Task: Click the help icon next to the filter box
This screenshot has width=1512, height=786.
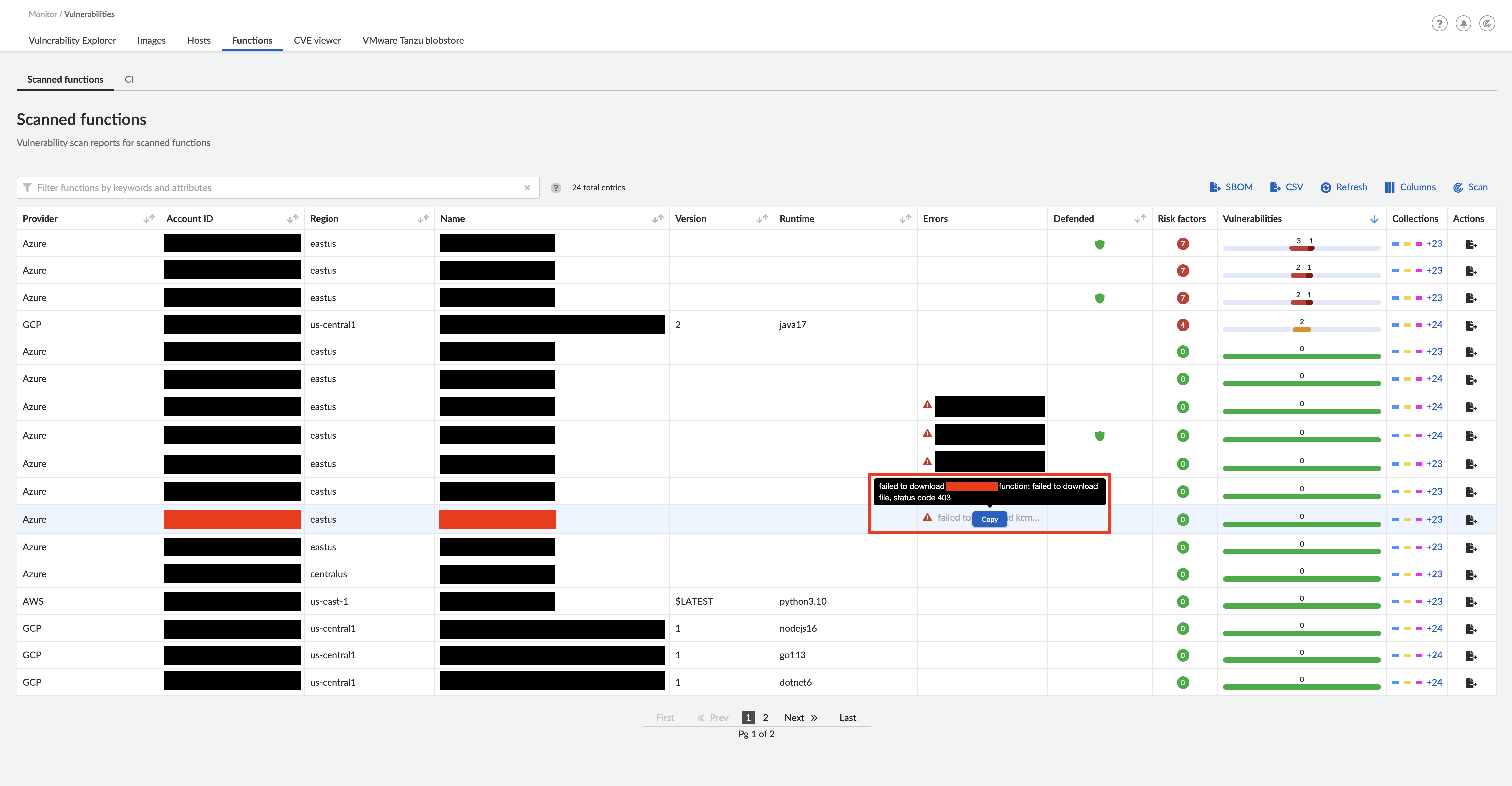Action: 556,188
